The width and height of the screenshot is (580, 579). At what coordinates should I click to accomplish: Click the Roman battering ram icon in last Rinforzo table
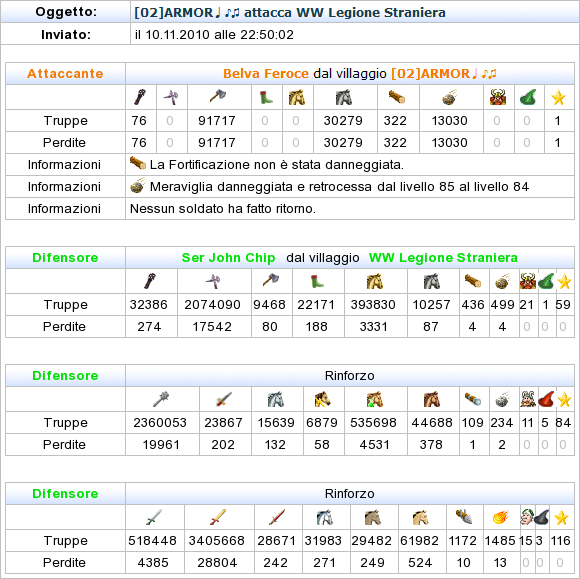point(464,517)
